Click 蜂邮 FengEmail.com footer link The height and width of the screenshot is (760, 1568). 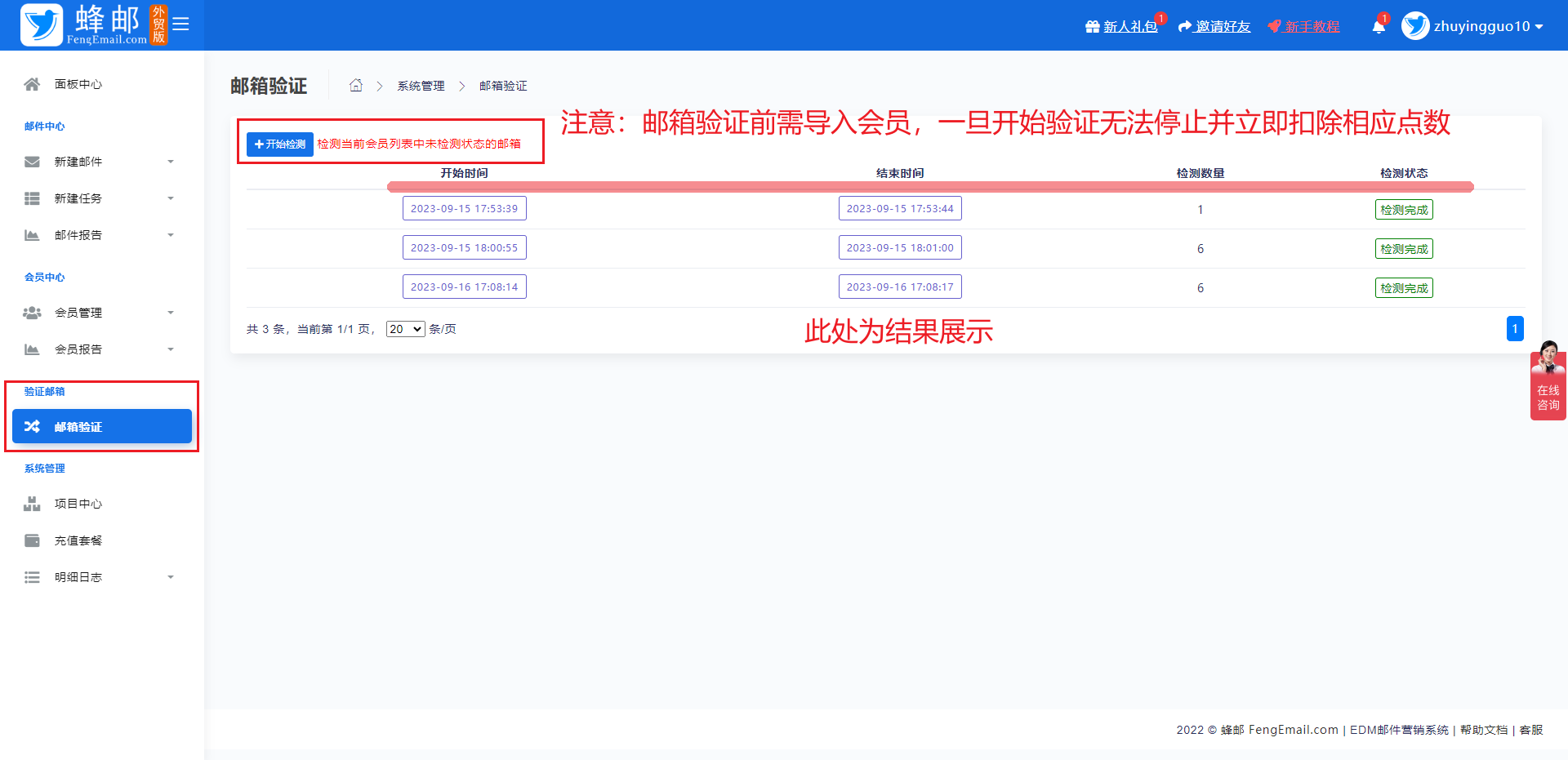pyautogui.click(x=1280, y=730)
